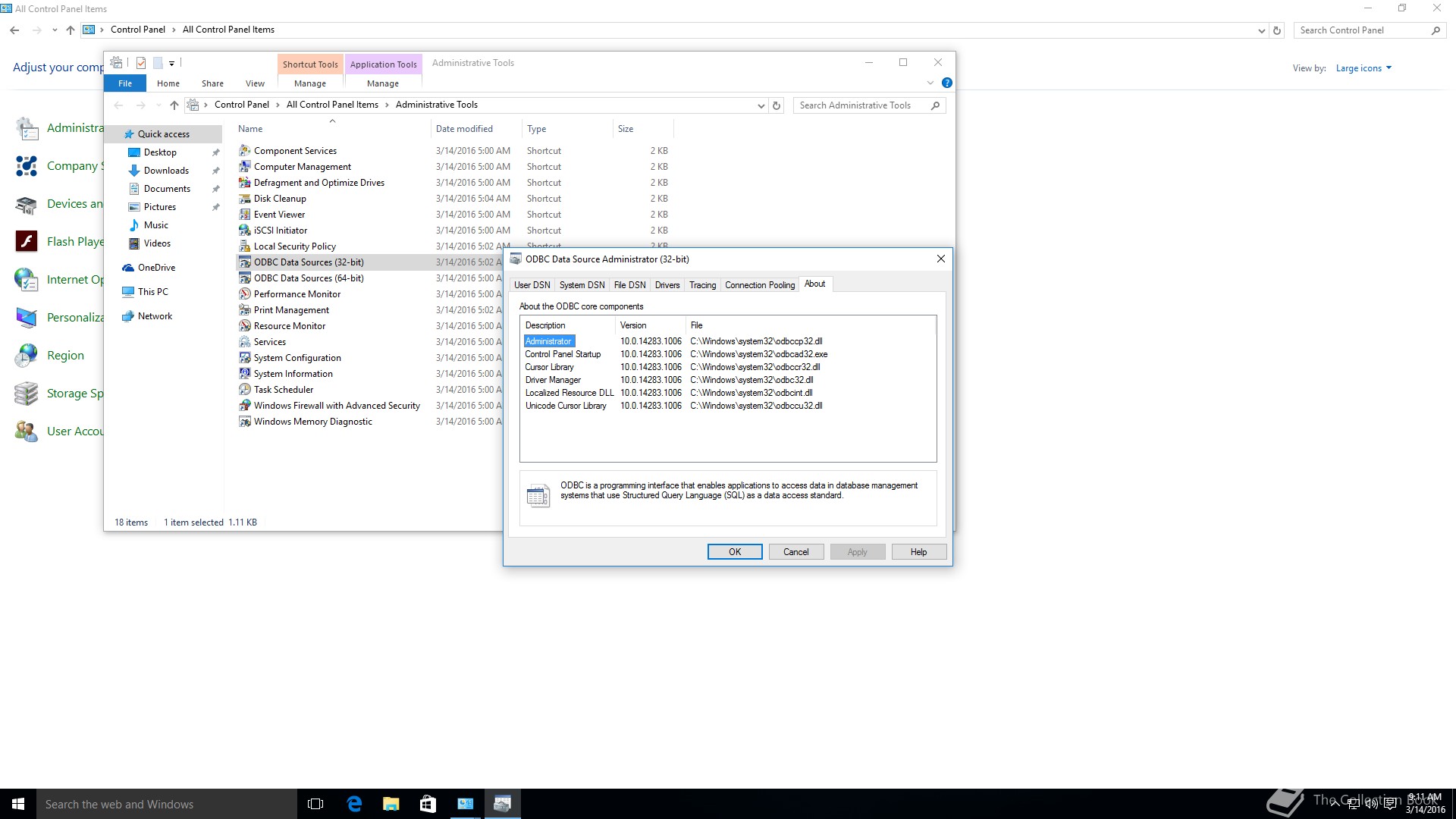This screenshot has width=1456, height=819.
Task: Expand the explorer address bar history dropdown
Action: pyautogui.click(x=761, y=105)
